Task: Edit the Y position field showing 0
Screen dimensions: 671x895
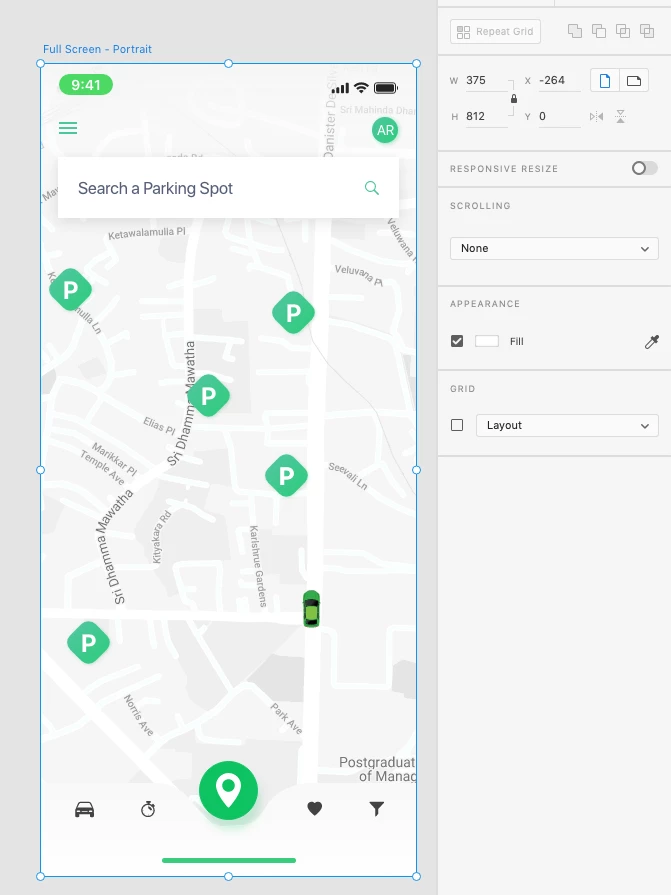Action: click(x=559, y=116)
